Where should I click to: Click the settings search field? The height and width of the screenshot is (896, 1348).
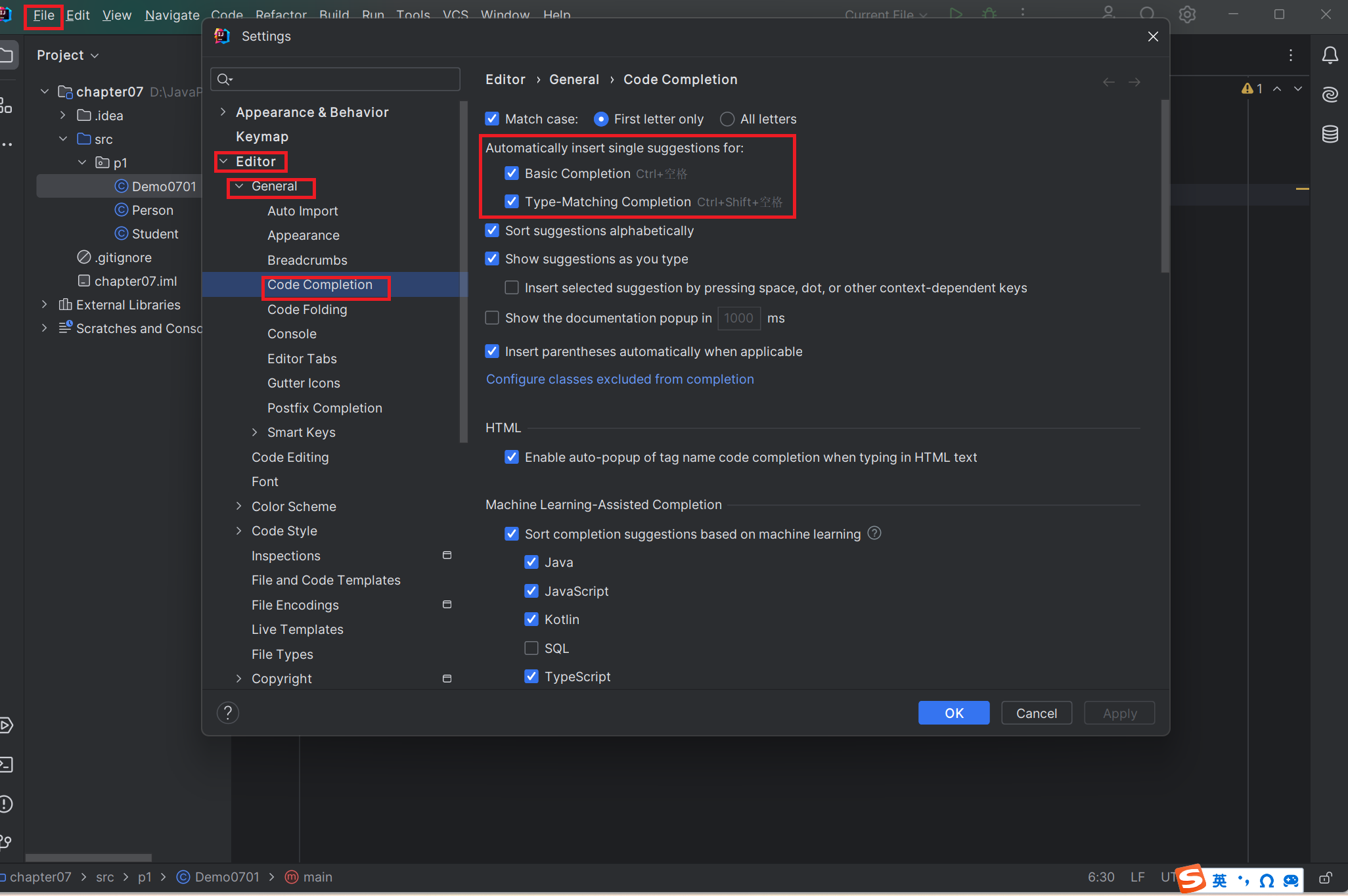(x=335, y=79)
